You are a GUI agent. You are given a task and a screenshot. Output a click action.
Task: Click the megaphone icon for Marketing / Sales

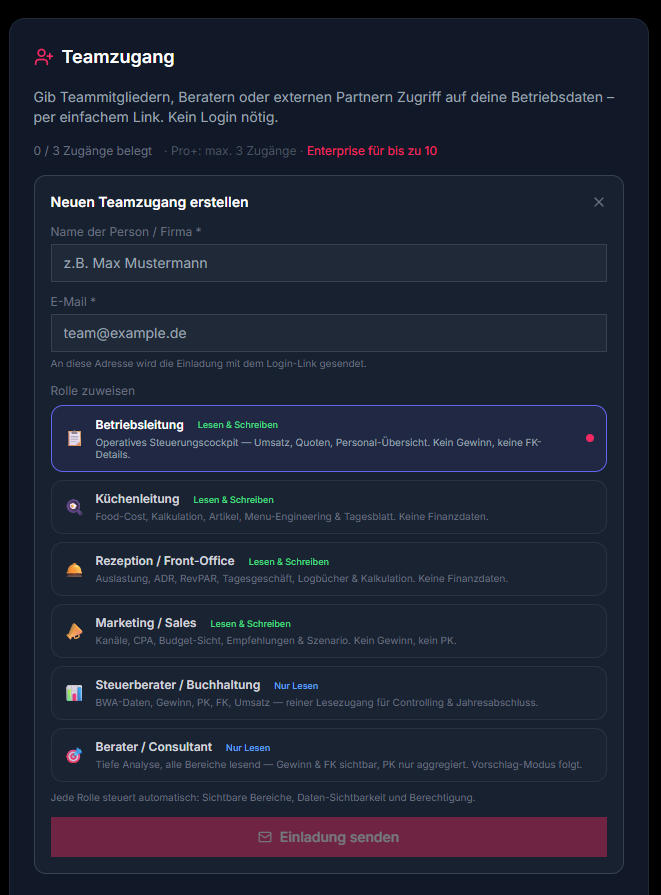pyautogui.click(x=74, y=631)
